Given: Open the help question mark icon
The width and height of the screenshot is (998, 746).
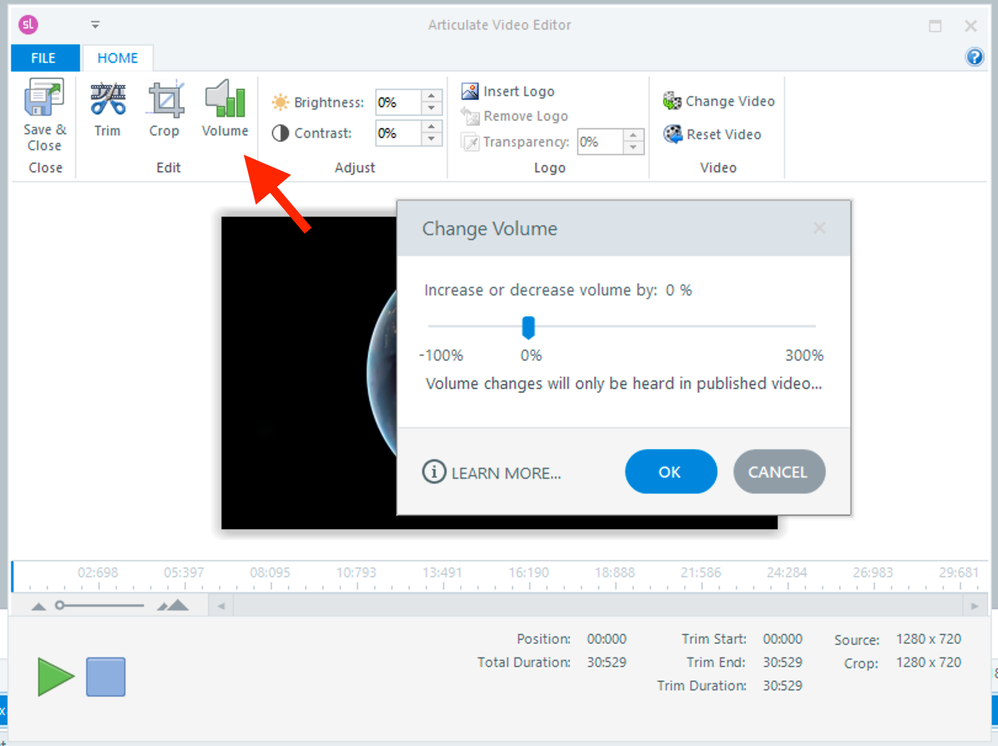Looking at the screenshot, I should point(974,57).
